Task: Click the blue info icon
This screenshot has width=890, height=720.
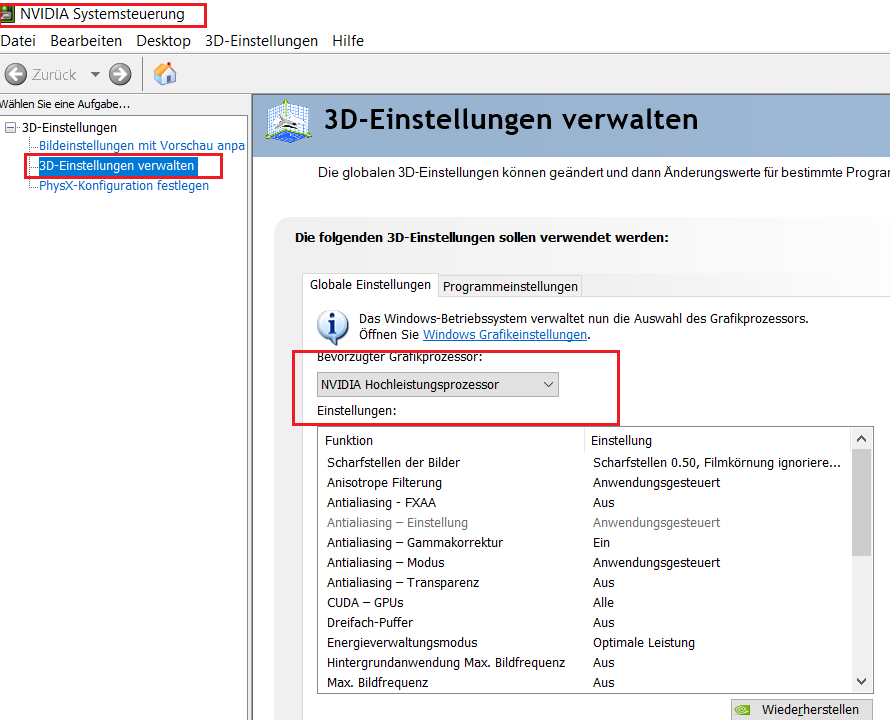Action: tap(333, 327)
